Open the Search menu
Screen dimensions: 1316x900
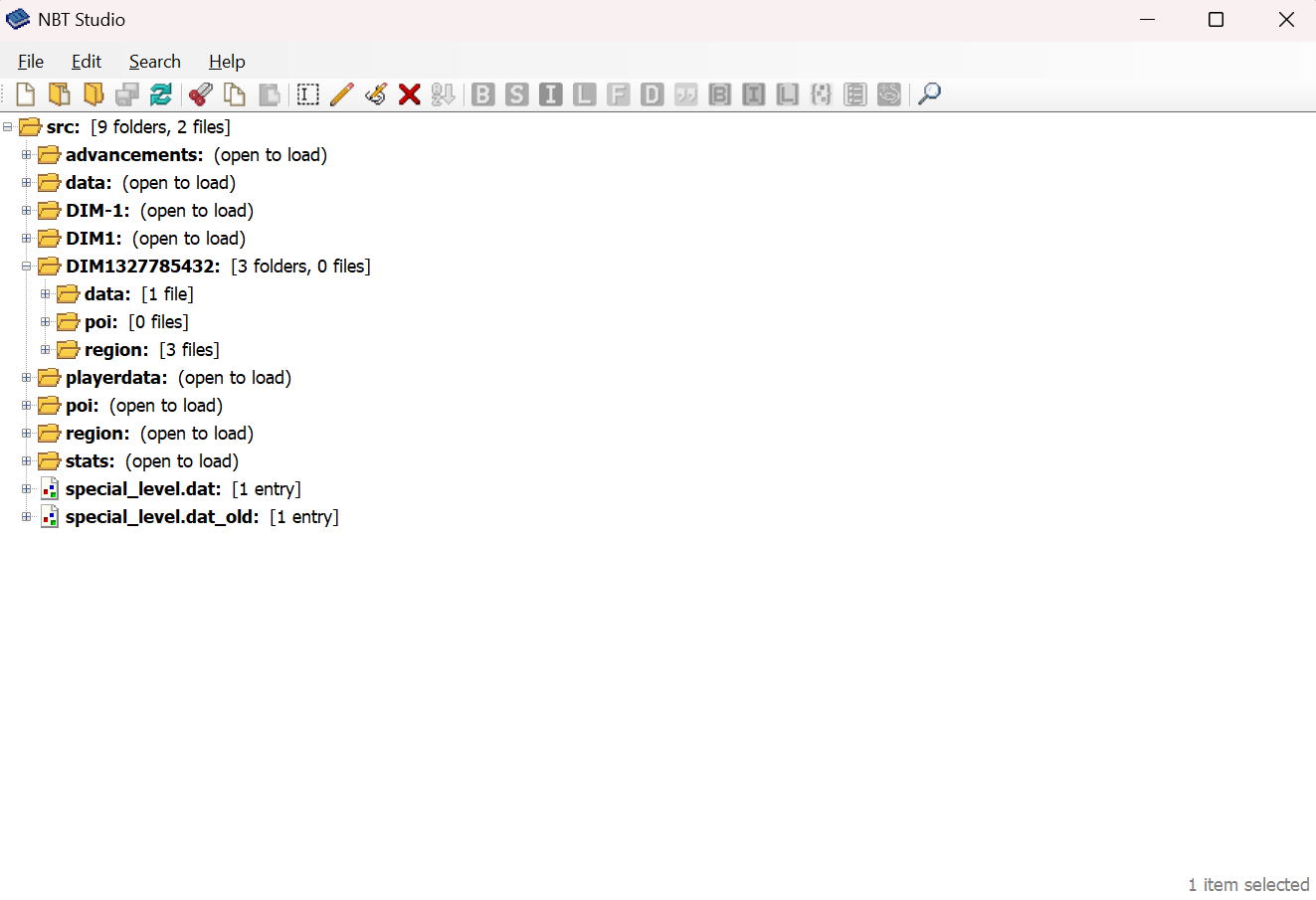tap(155, 62)
